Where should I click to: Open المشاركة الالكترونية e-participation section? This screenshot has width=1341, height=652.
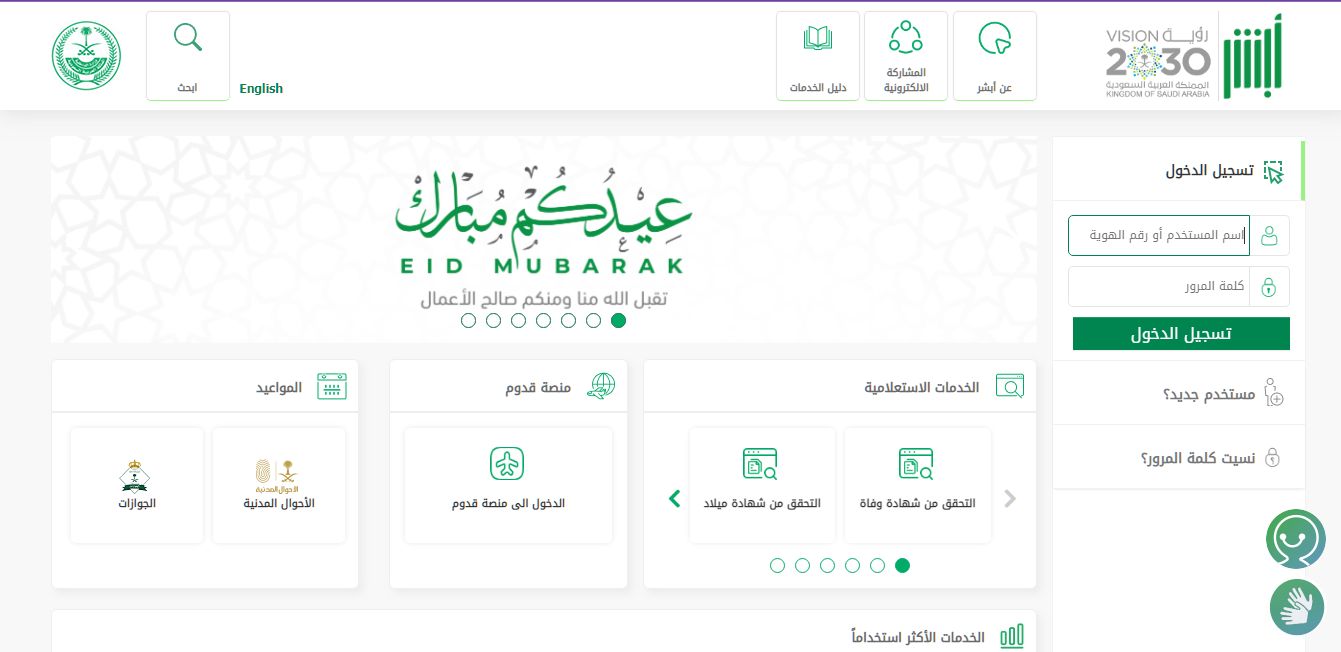pyautogui.click(x=906, y=55)
